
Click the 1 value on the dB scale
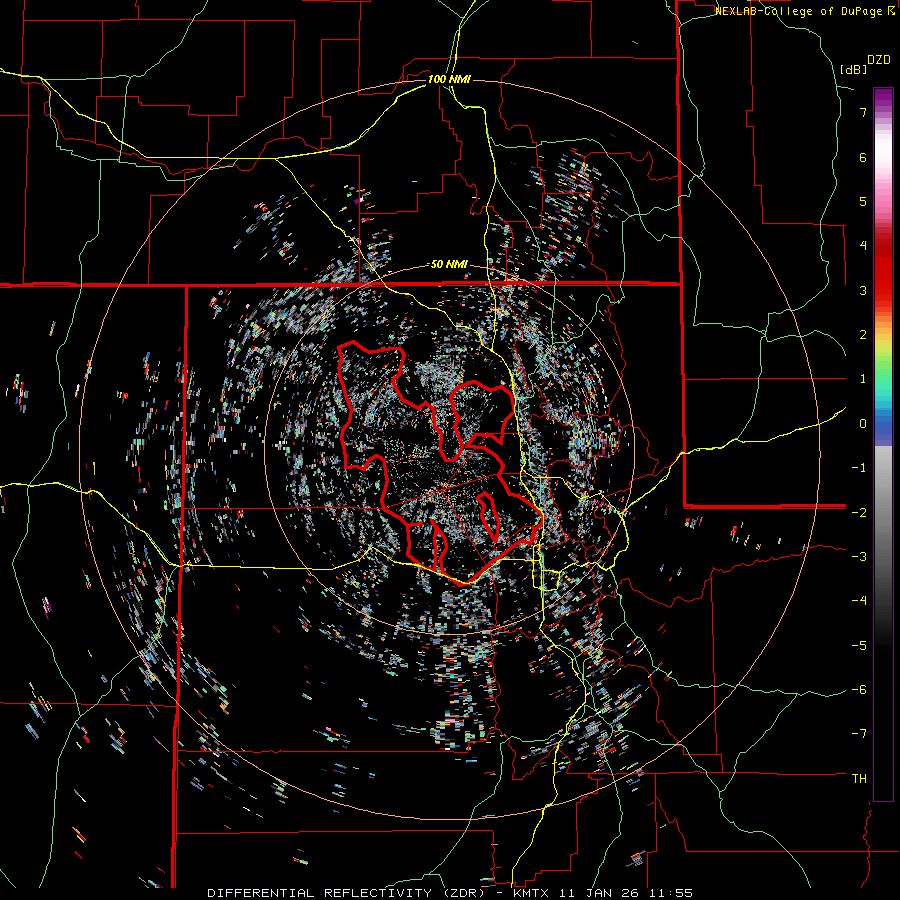[863, 379]
